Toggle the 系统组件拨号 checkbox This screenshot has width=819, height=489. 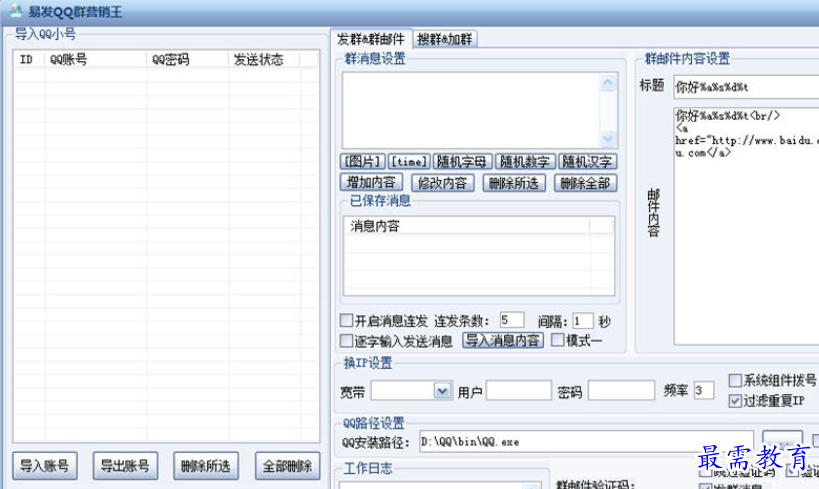[x=735, y=380]
